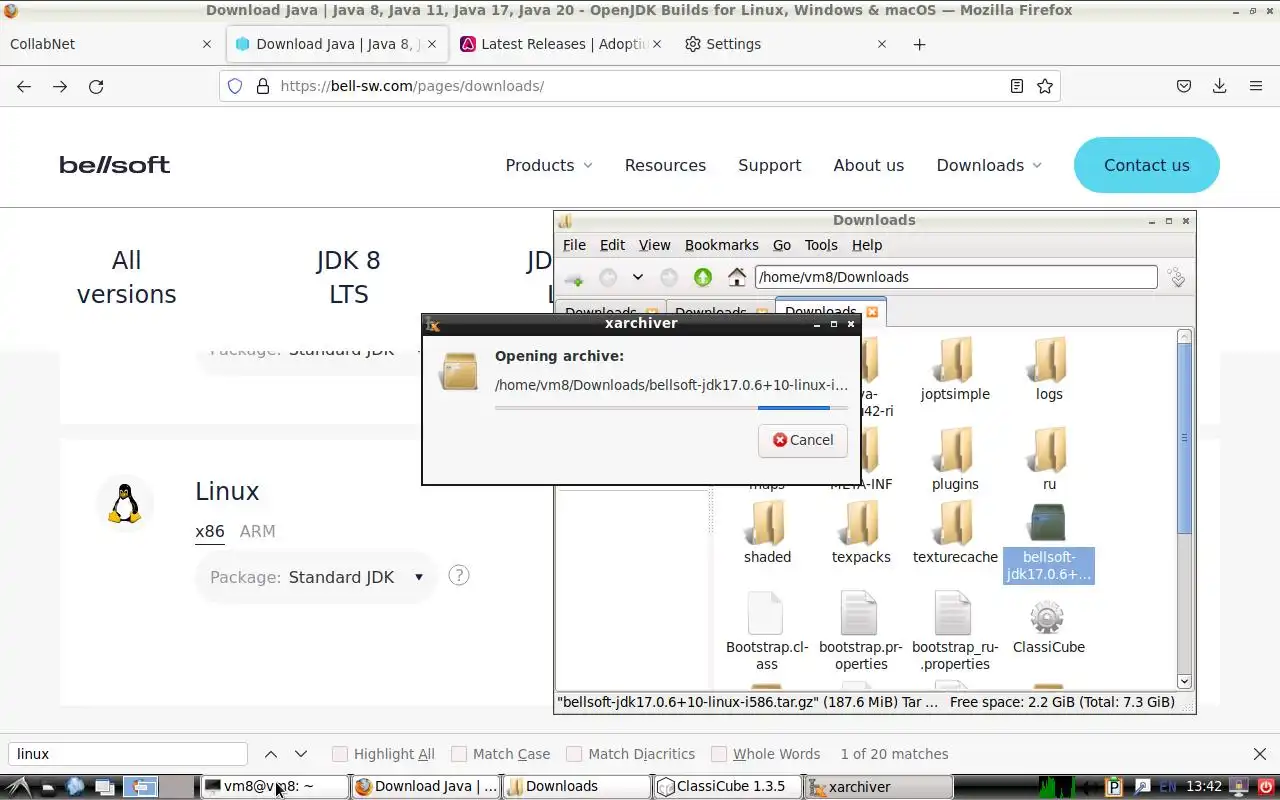
Task: Click the find bar search field
Action: (128, 754)
